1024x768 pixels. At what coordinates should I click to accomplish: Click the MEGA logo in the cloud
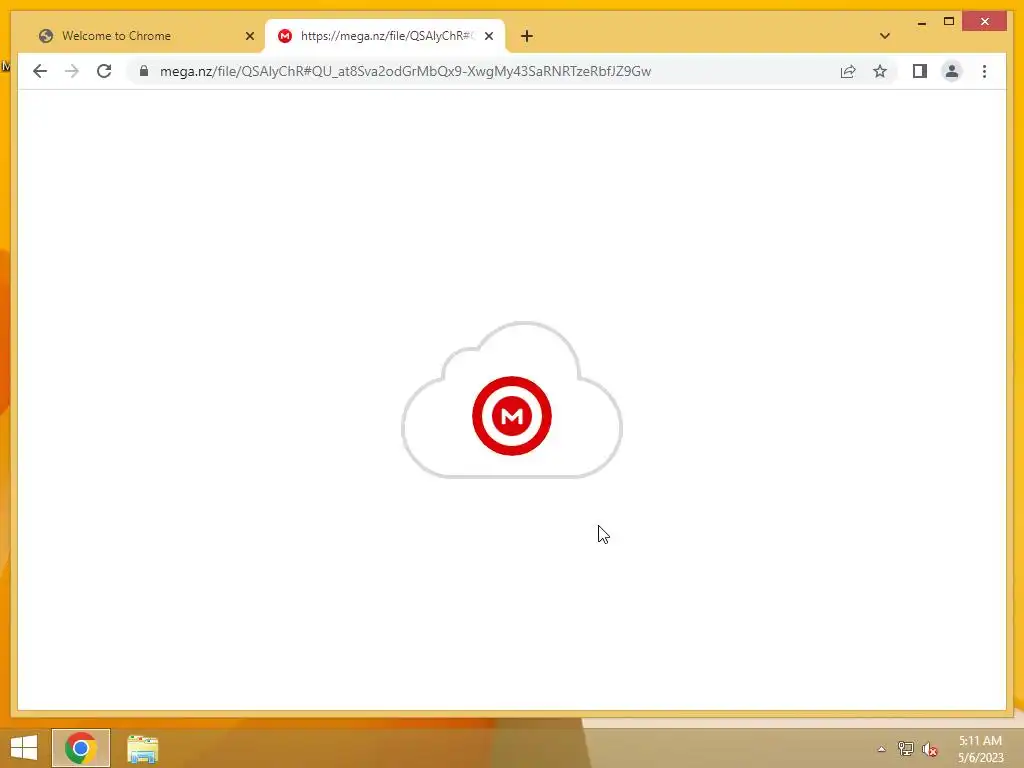pos(512,416)
